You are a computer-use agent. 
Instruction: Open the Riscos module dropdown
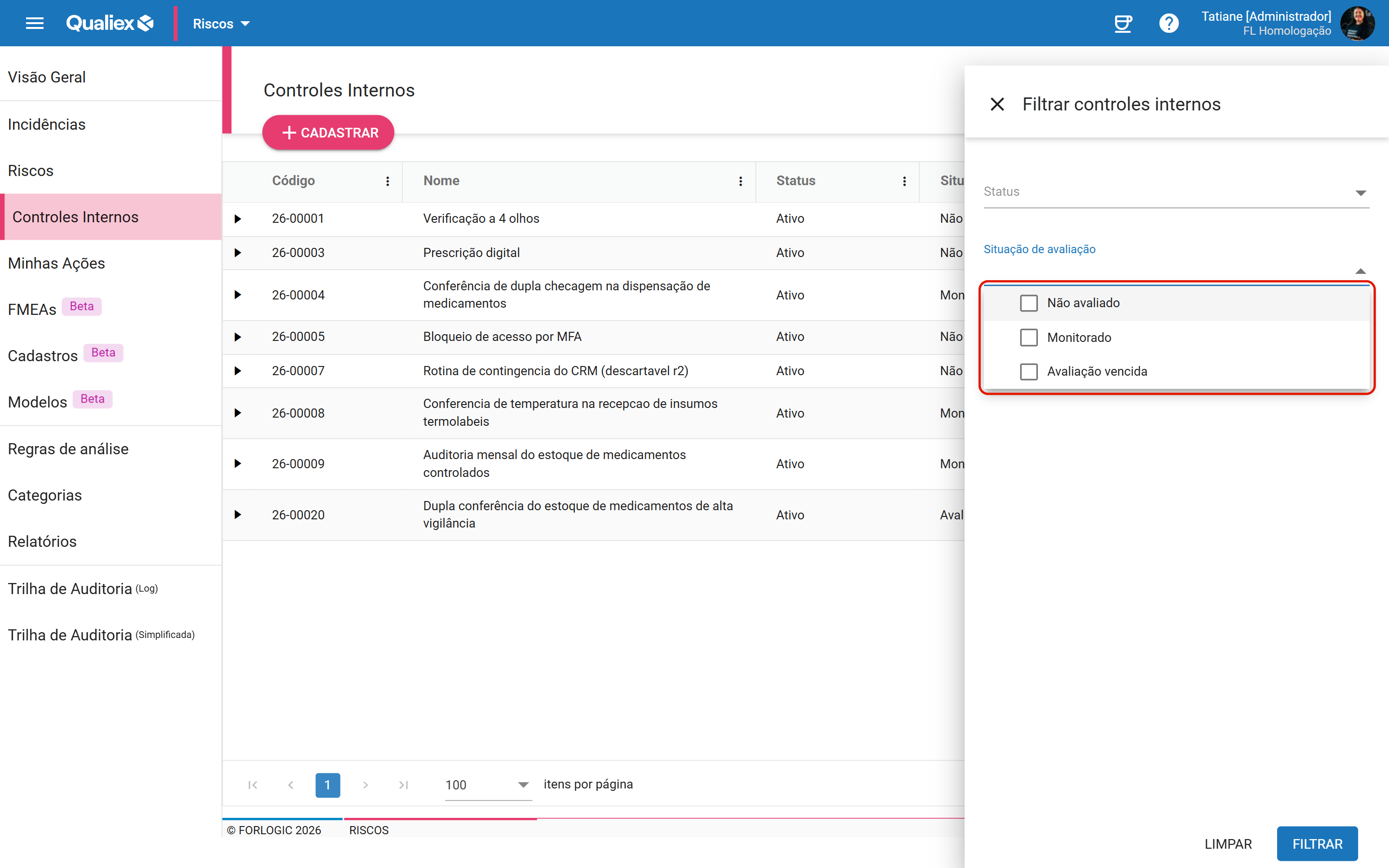[221, 24]
